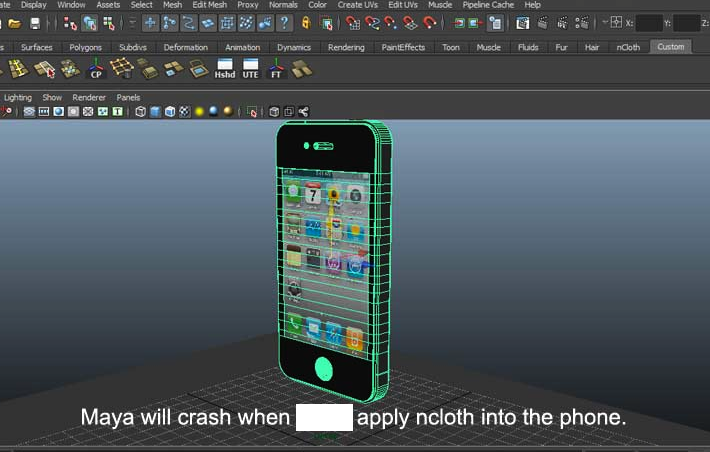The width and height of the screenshot is (710, 452).
Task: Toggle construction history icon
Action: [x=496, y=23]
